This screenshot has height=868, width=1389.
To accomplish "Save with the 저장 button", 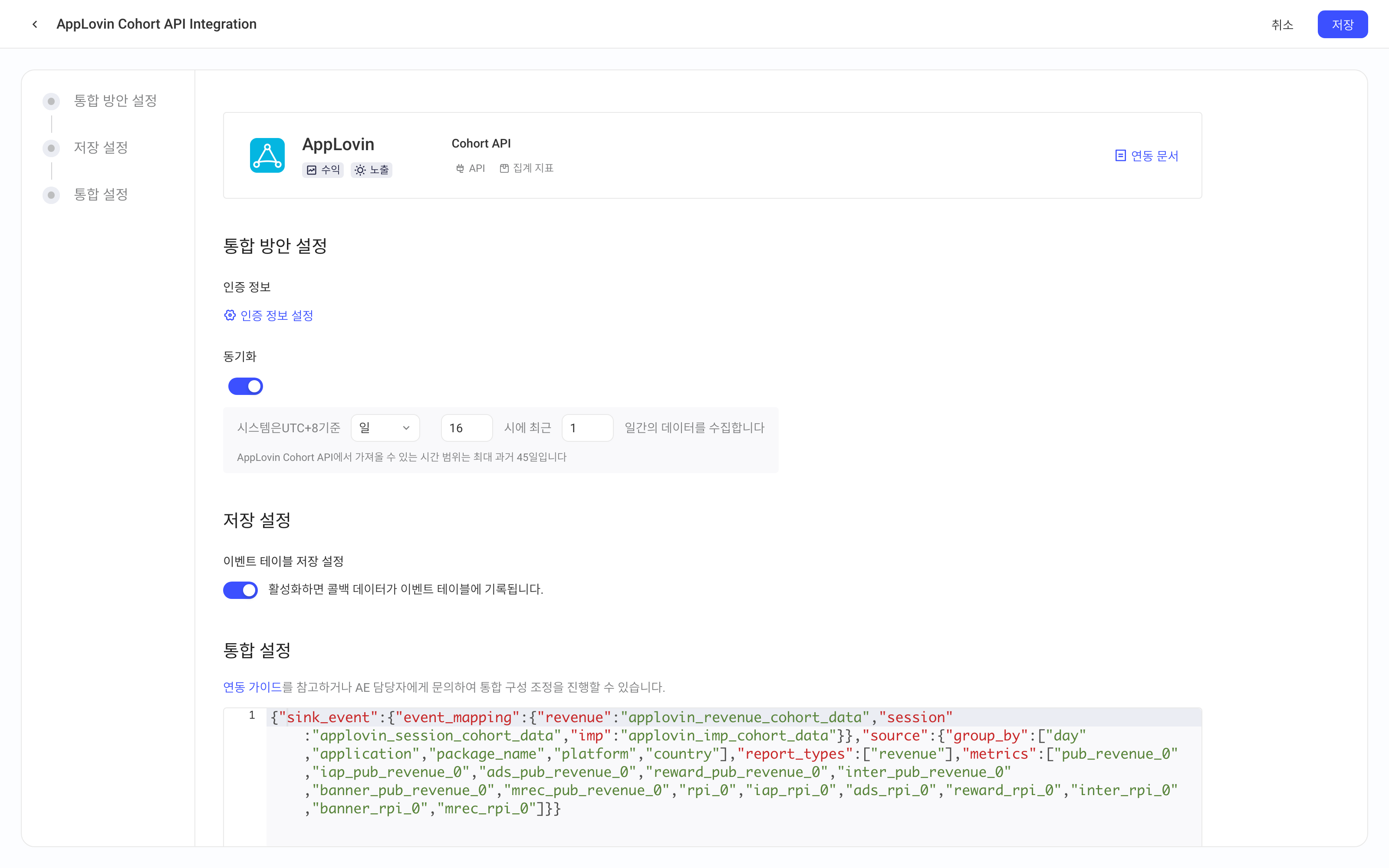I will point(1342,25).
